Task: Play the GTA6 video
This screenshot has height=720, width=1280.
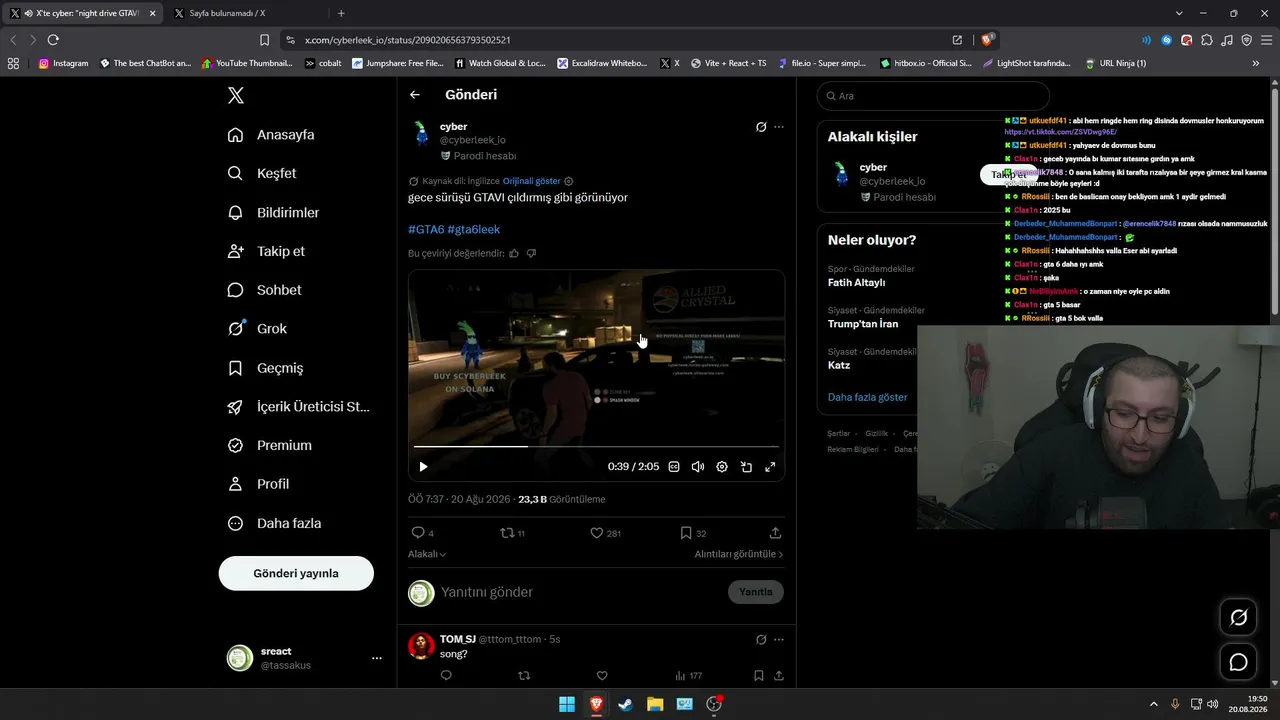Action: (x=423, y=467)
